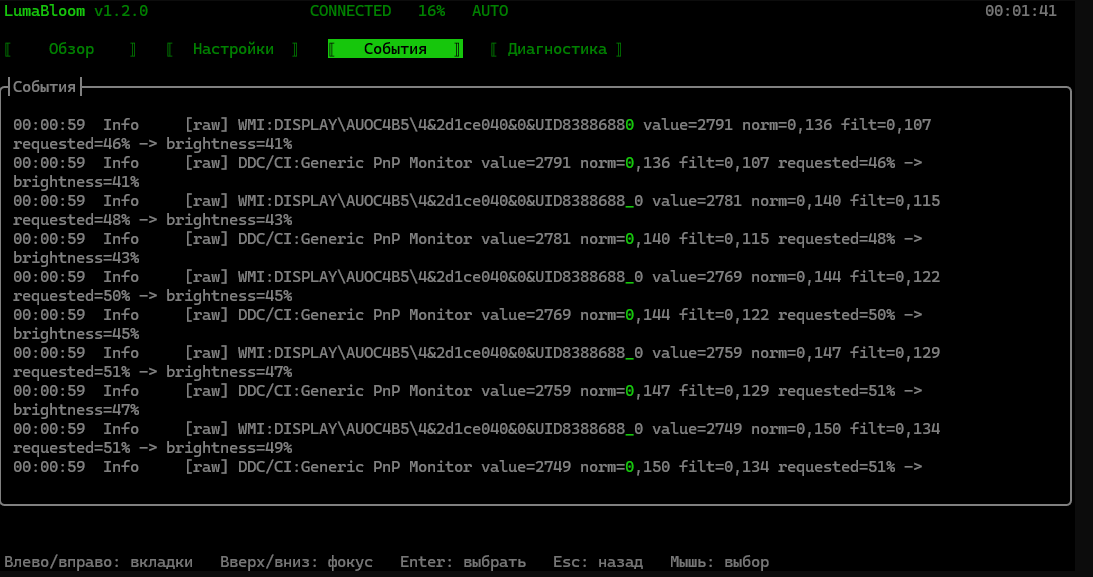Click the CONNECTED status indicator
Screen dimensions: 1093x577
coord(351,11)
